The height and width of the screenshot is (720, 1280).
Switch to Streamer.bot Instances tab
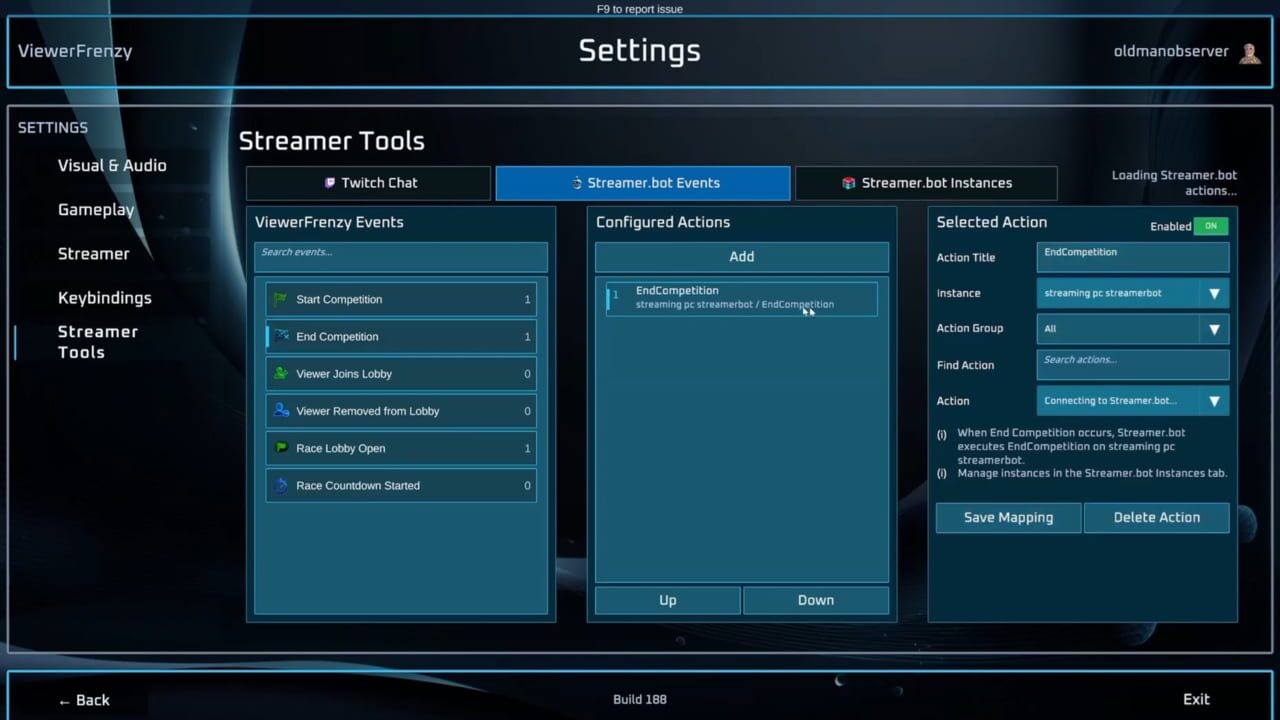tap(926, 183)
